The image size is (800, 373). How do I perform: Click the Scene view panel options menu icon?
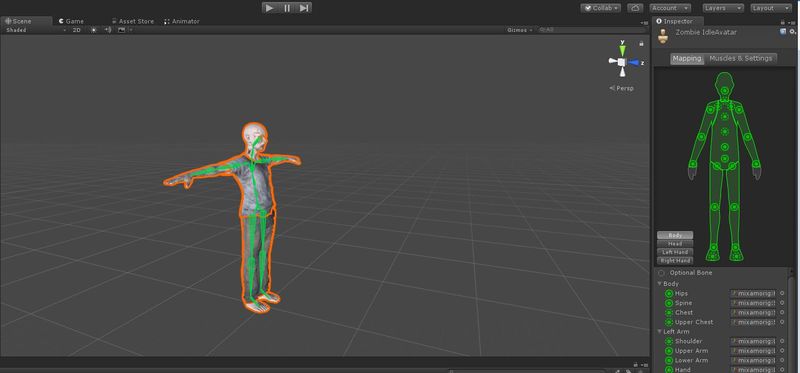click(x=644, y=22)
